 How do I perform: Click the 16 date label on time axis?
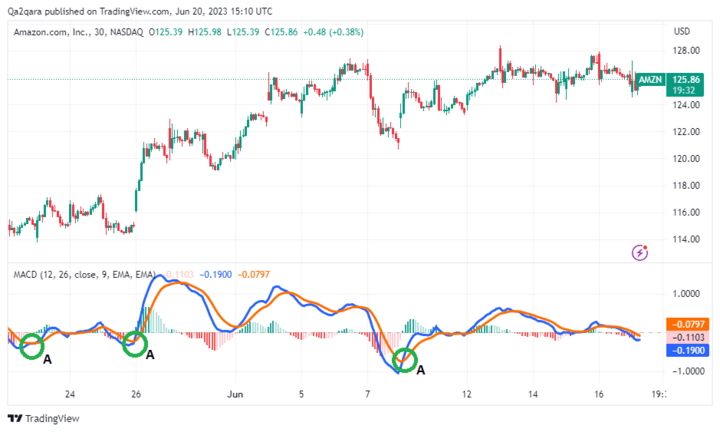click(599, 394)
